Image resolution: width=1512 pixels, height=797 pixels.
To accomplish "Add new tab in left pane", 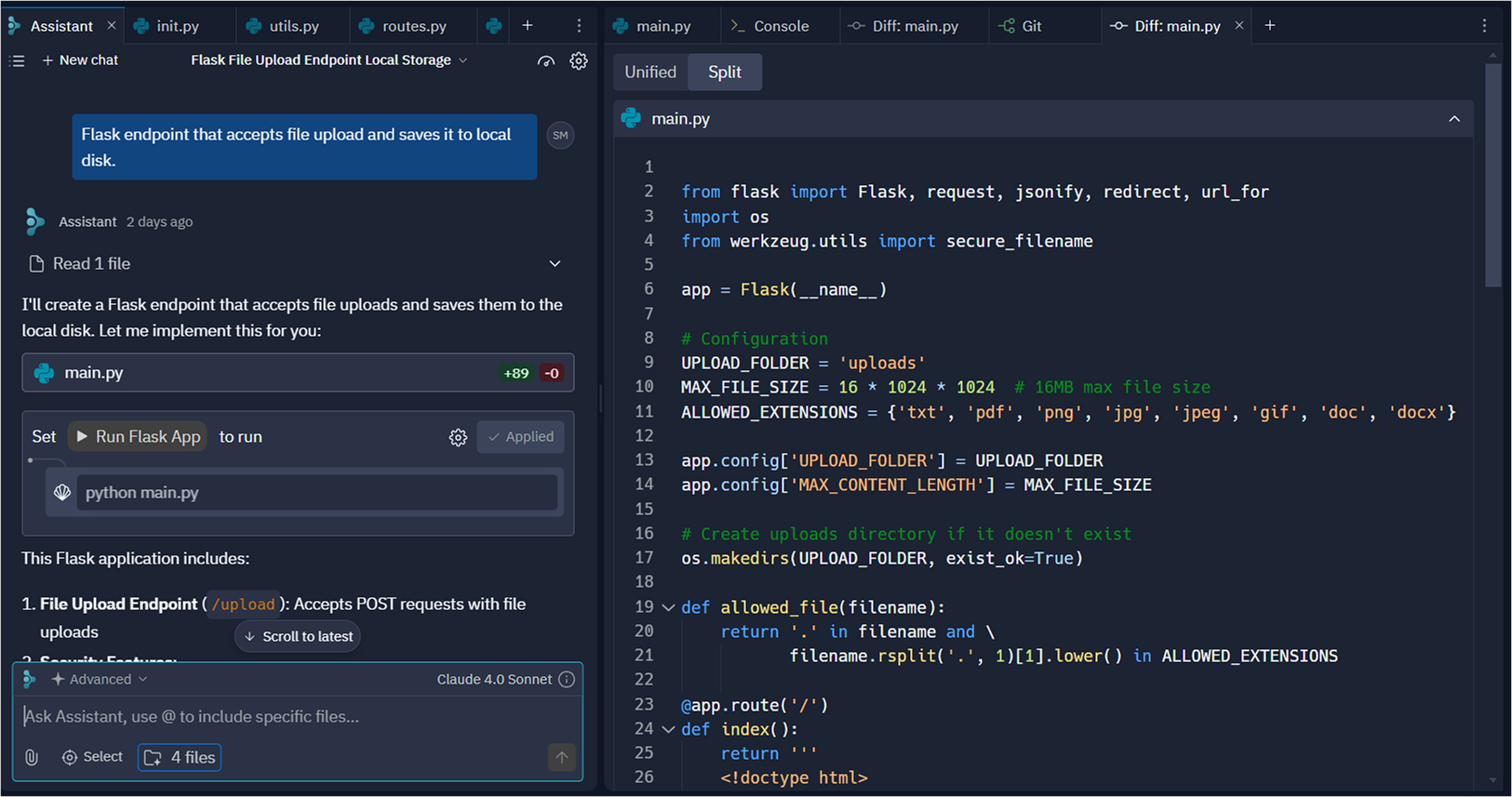I will point(528,26).
